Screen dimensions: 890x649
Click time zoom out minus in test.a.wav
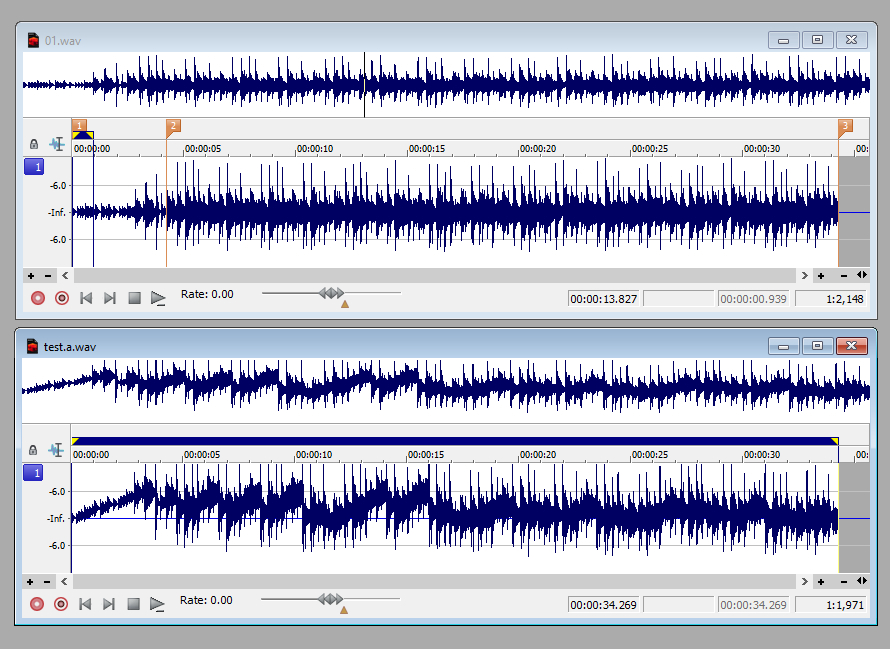pos(844,581)
